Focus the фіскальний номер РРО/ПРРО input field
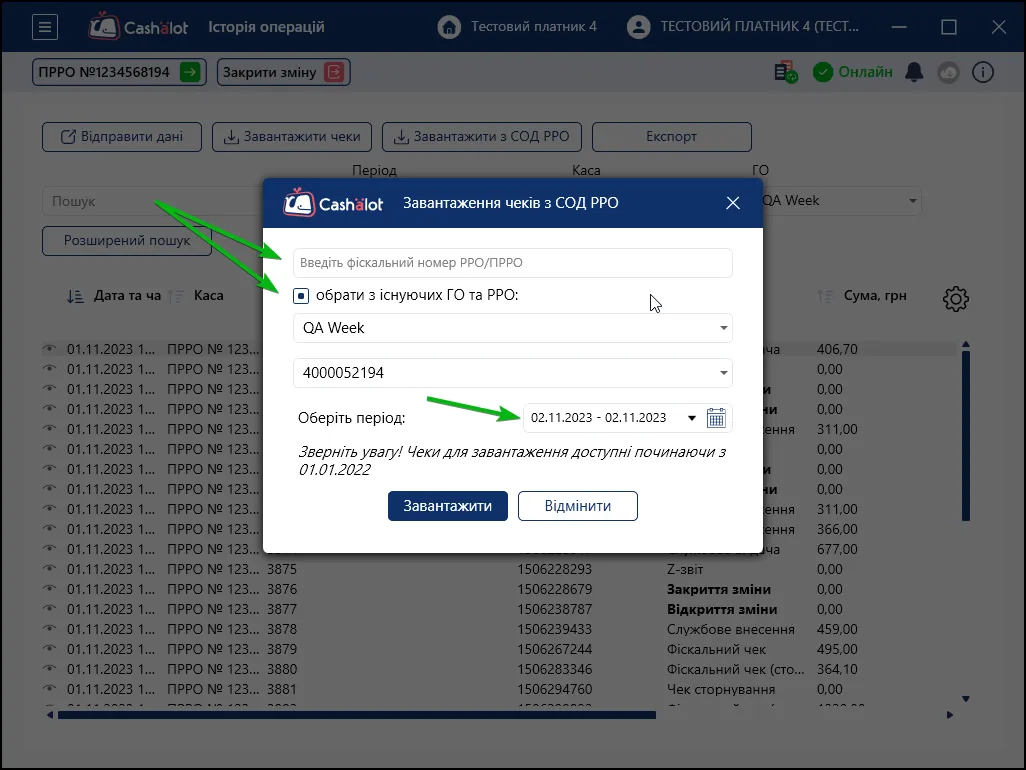The width and height of the screenshot is (1026, 770). click(512, 263)
